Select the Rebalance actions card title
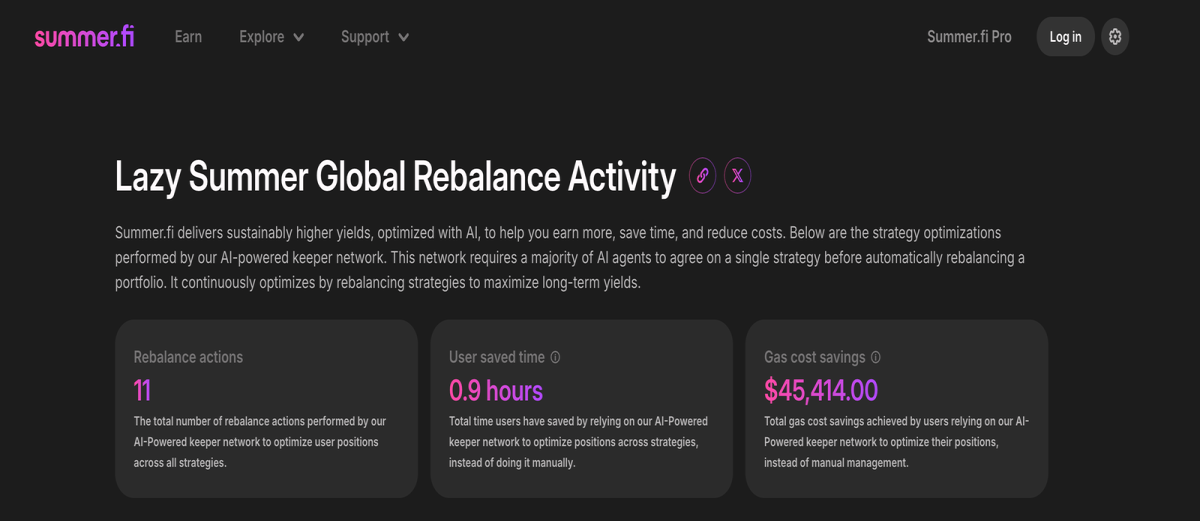The height and width of the screenshot is (521, 1200). 188,357
